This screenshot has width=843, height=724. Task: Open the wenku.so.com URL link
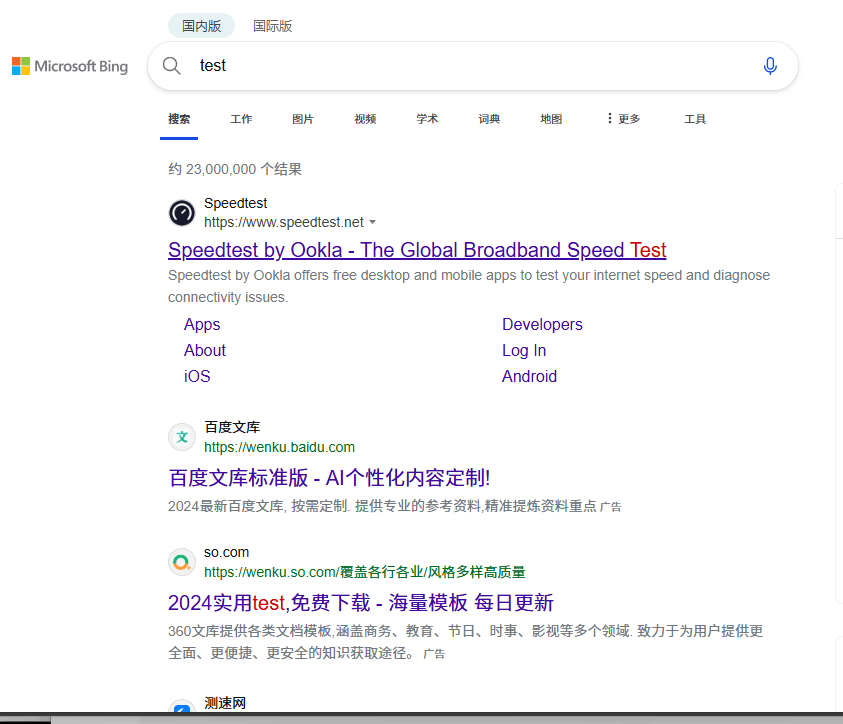pos(365,572)
